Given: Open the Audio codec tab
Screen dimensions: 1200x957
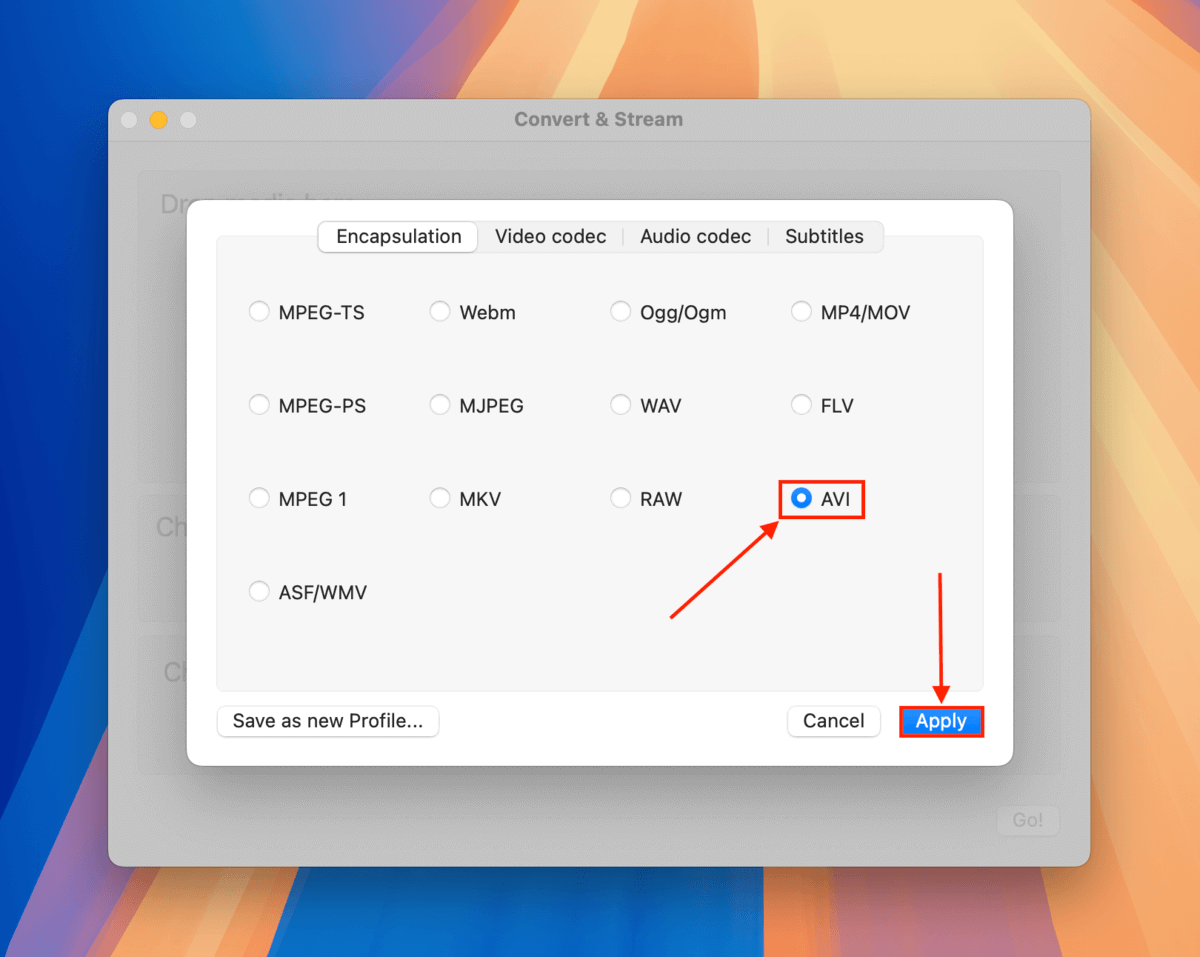Looking at the screenshot, I should coord(696,237).
